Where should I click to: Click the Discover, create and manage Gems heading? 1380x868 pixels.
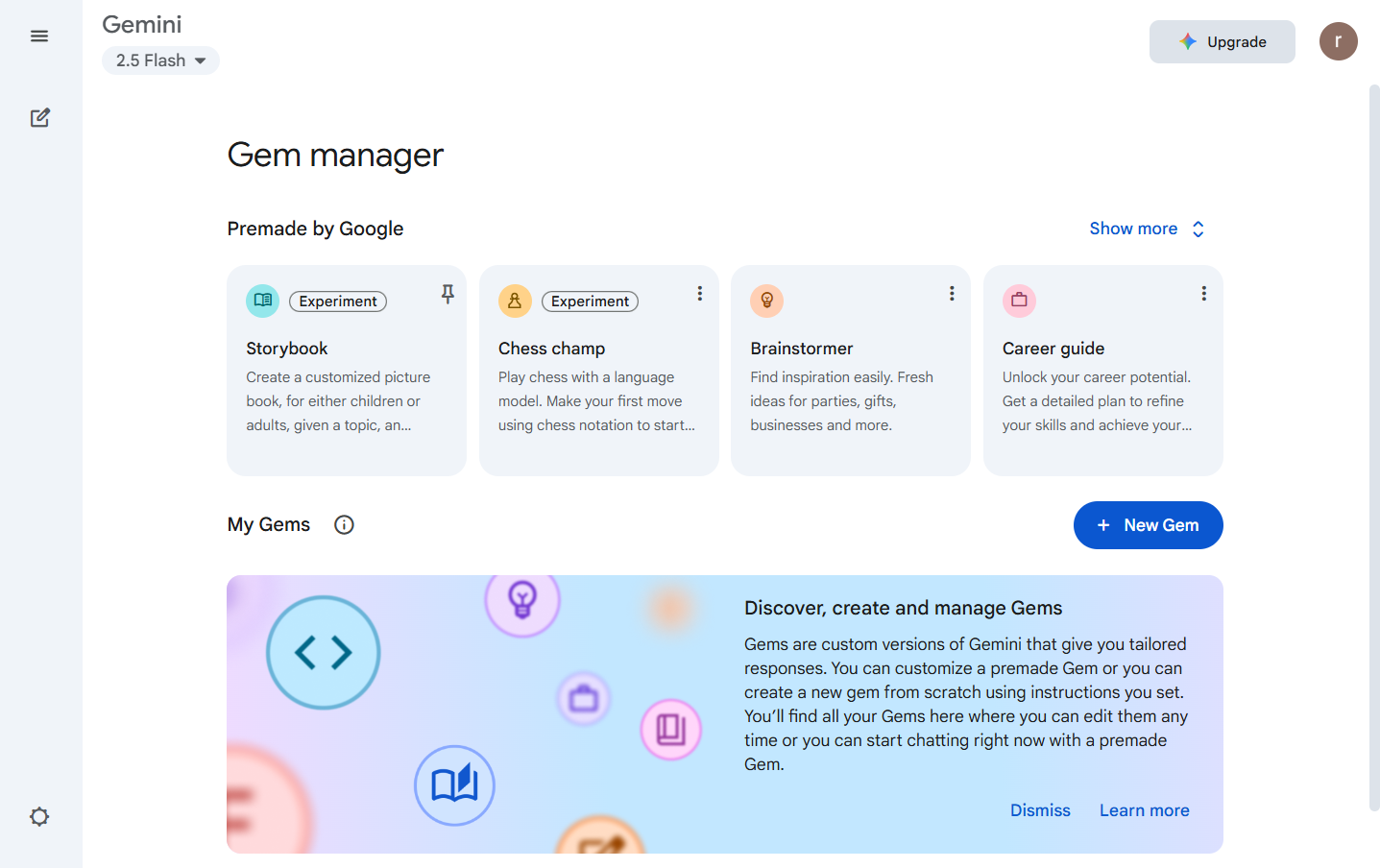(903, 608)
